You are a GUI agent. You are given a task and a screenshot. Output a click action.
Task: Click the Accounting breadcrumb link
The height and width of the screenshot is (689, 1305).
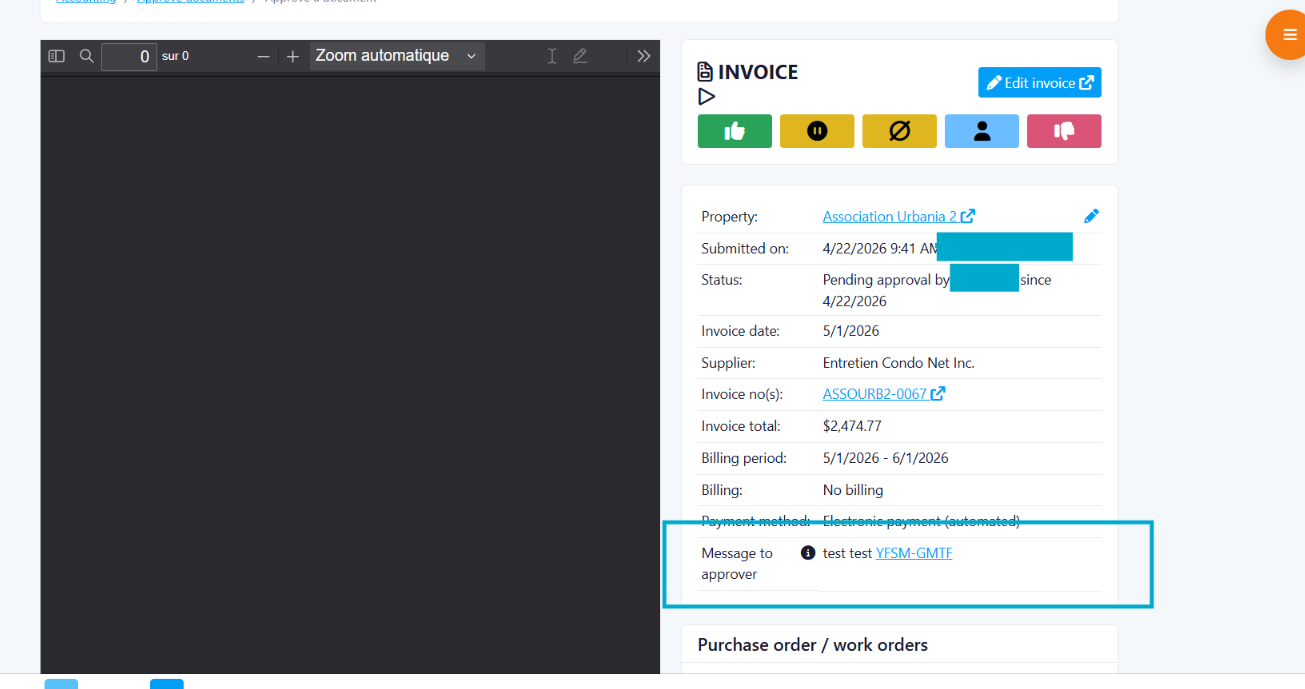86,2
